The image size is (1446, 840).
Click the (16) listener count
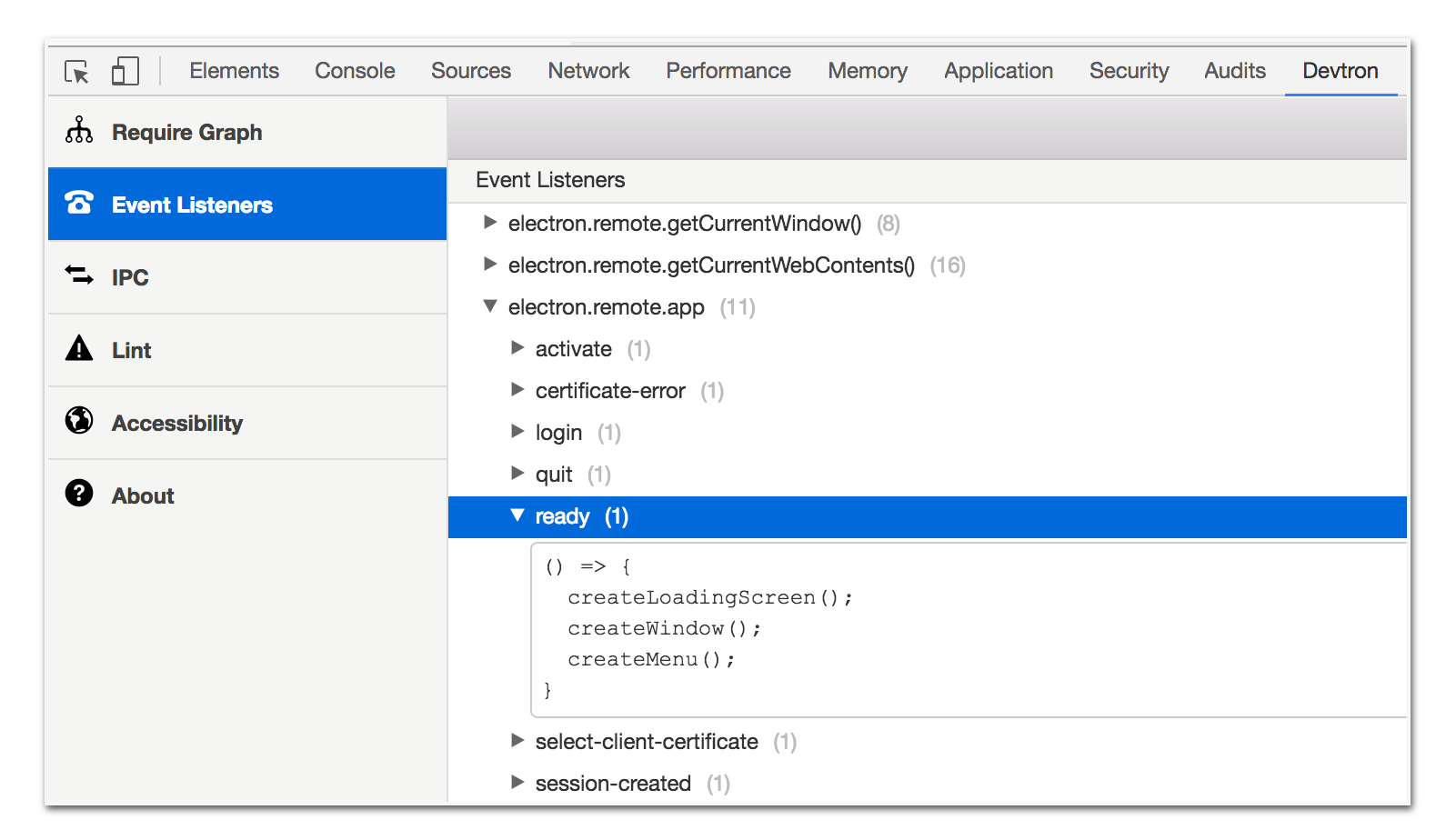pos(948,265)
